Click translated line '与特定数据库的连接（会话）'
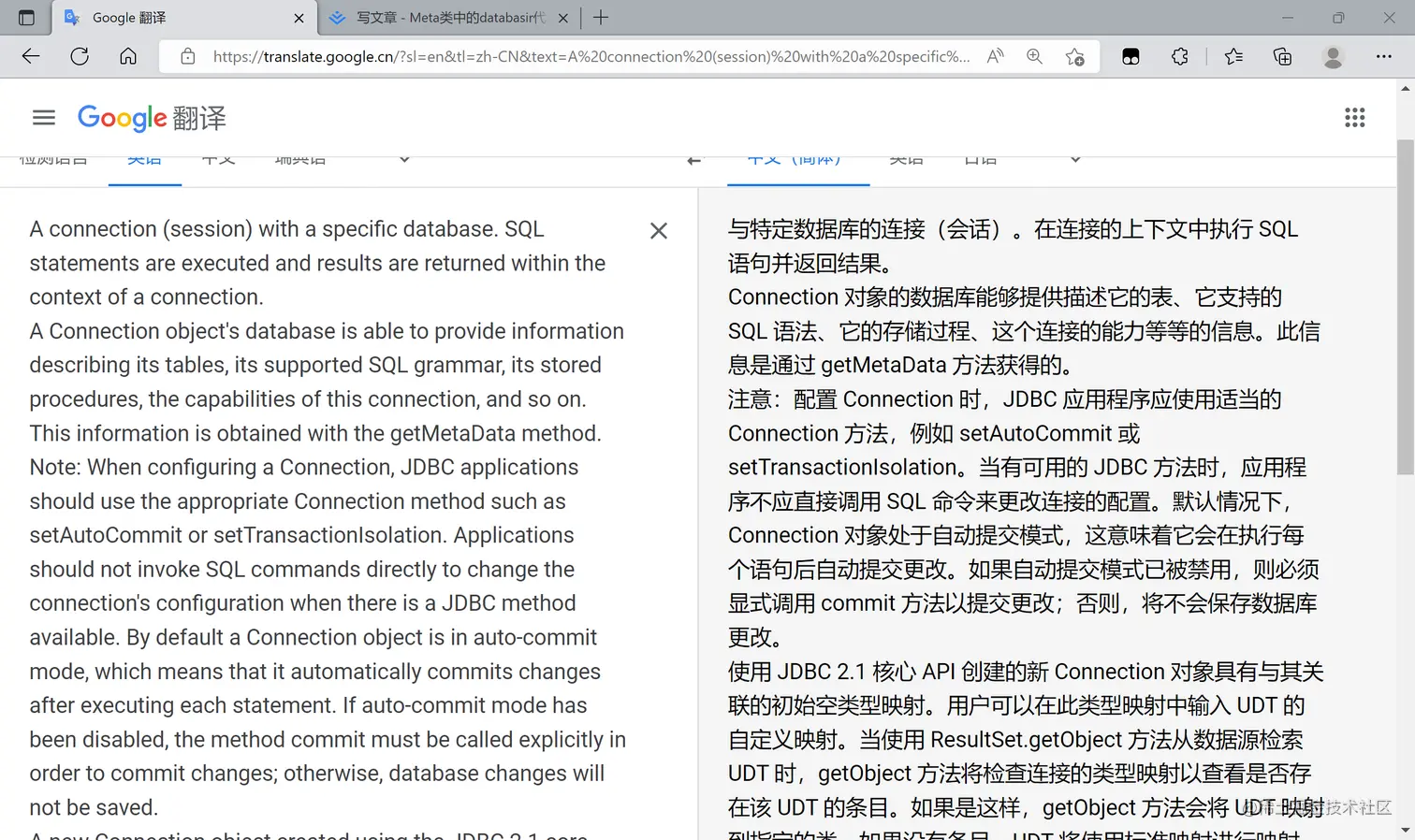 click(1014, 229)
